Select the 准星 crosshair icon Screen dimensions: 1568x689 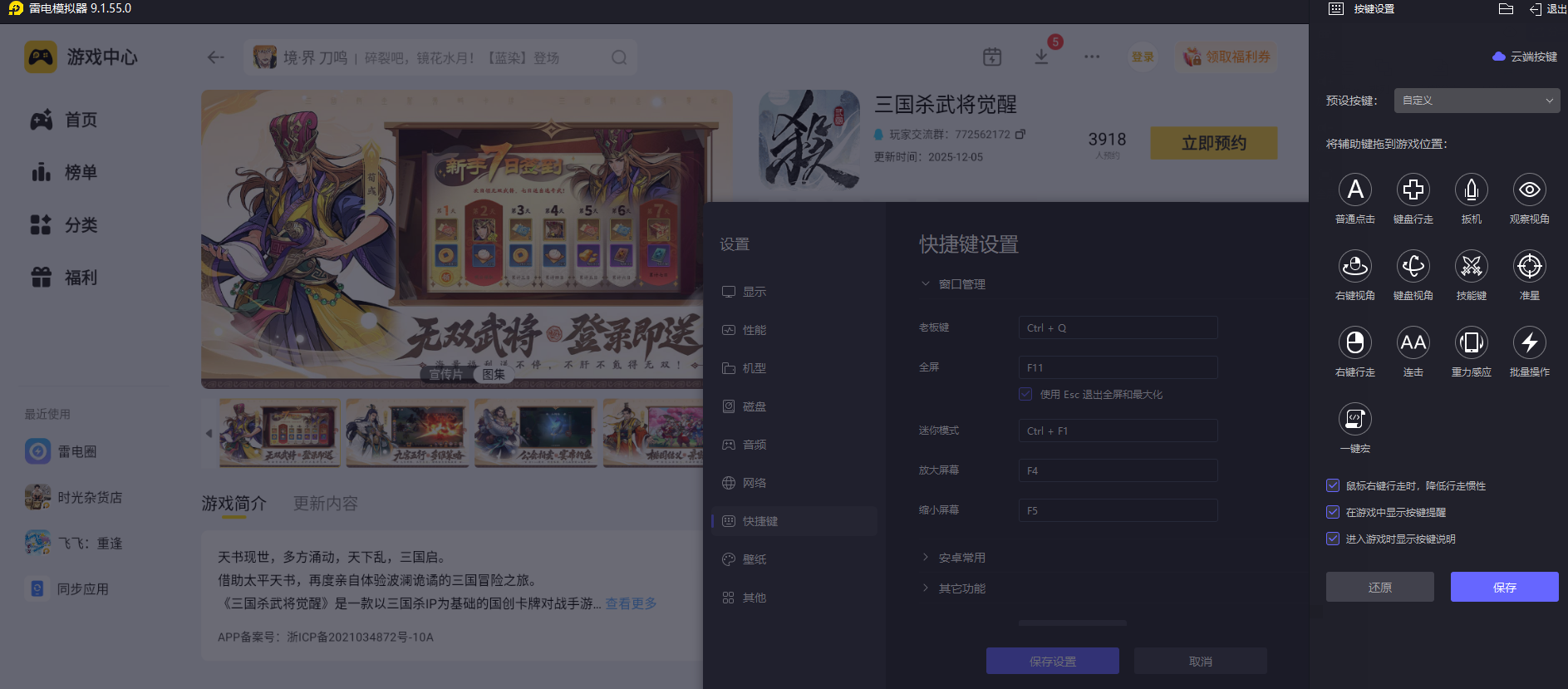click(1530, 267)
